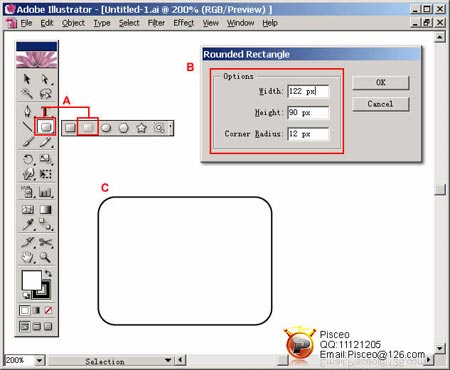Swap fill and stroke colors

[48, 274]
